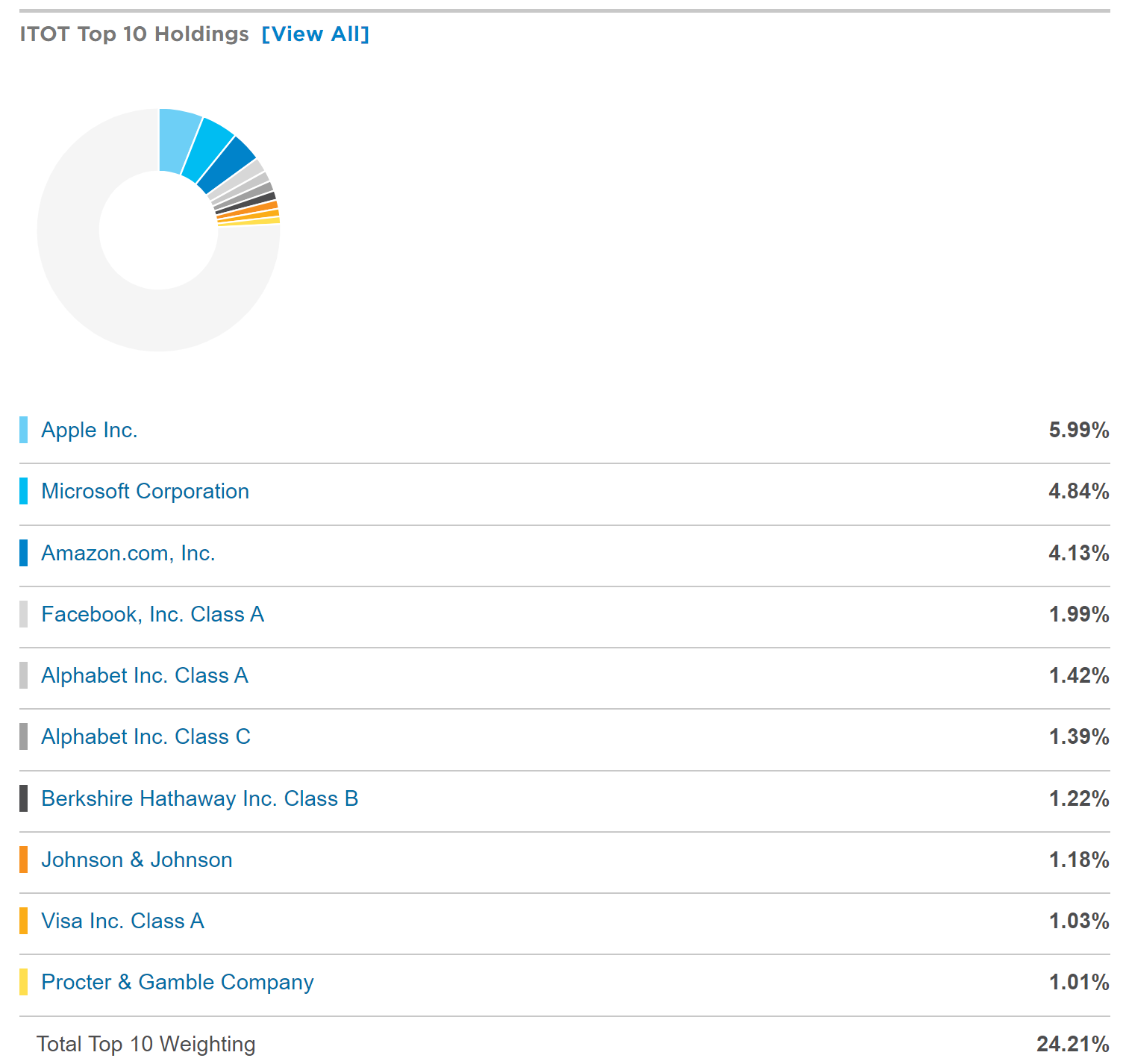Open Johnson & Johnson holding link
1126x1064 pixels.
tap(137, 860)
